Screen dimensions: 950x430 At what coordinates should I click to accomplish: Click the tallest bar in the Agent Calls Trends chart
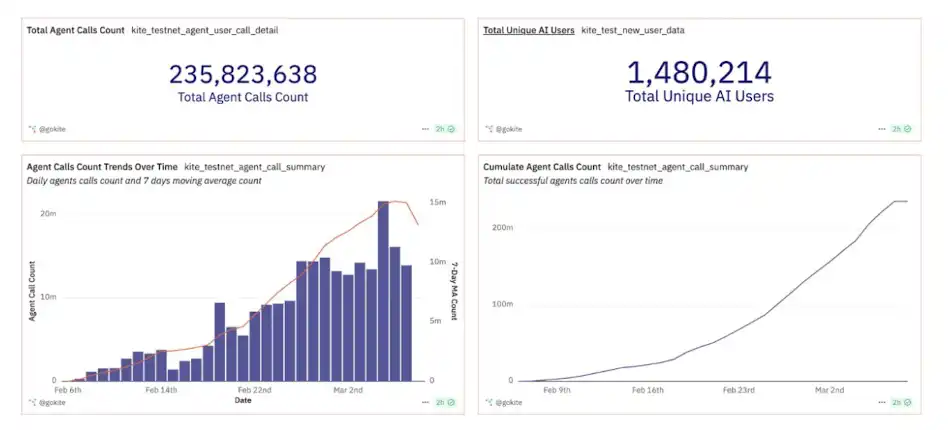tap(383, 290)
